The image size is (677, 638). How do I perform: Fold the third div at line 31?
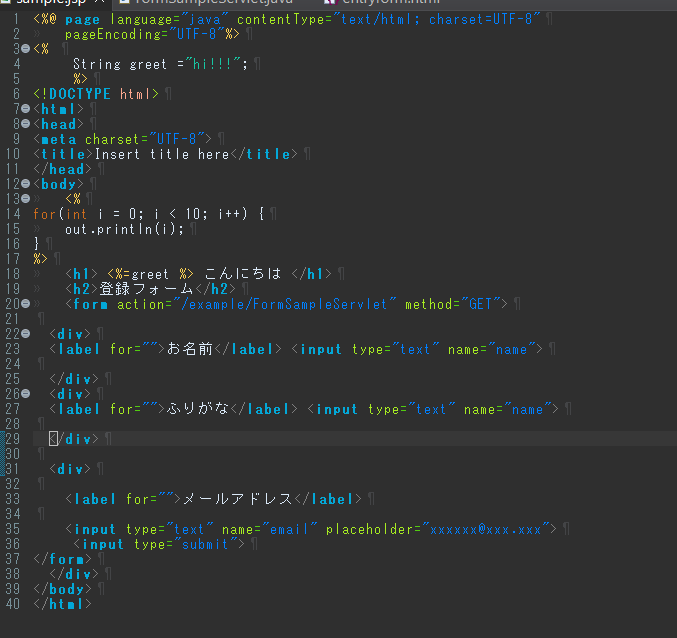(x=25, y=469)
